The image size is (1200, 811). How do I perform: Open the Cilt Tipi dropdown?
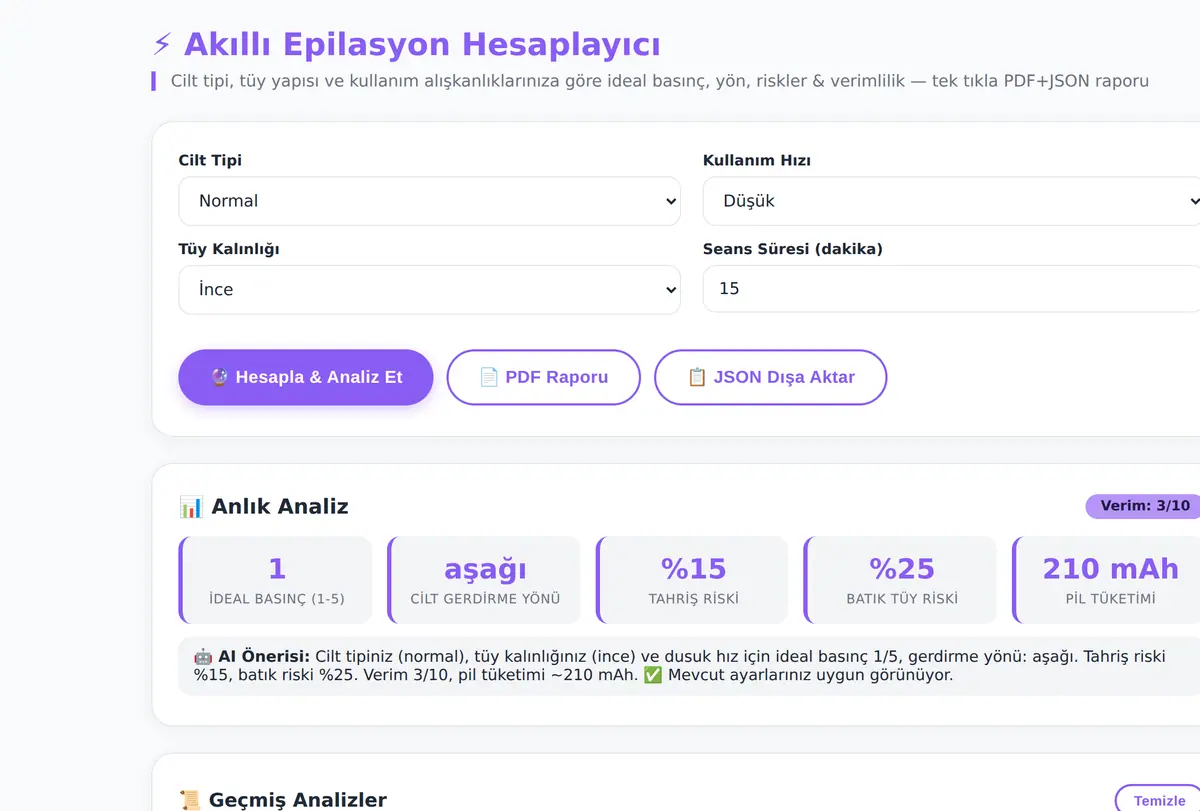point(429,201)
